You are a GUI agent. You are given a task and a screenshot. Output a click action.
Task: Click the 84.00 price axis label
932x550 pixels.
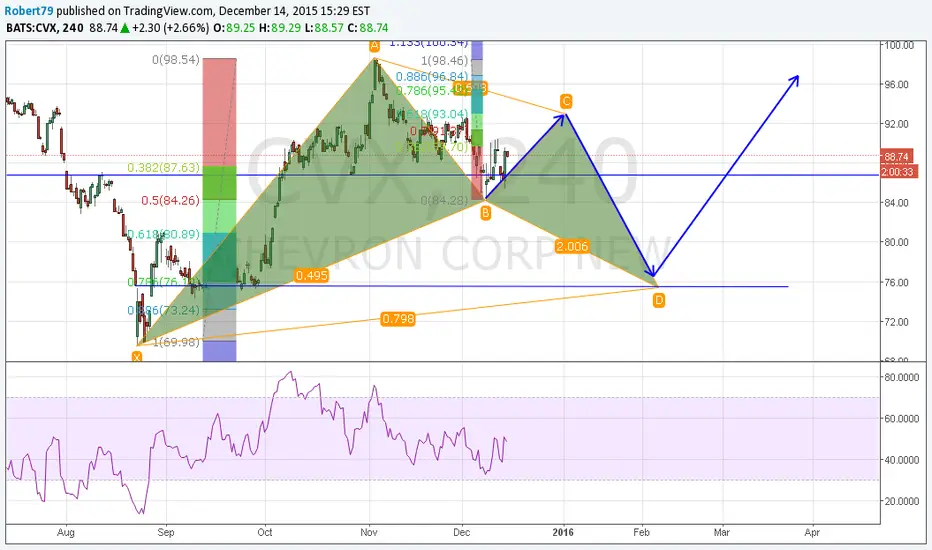[x=896, y=203]
